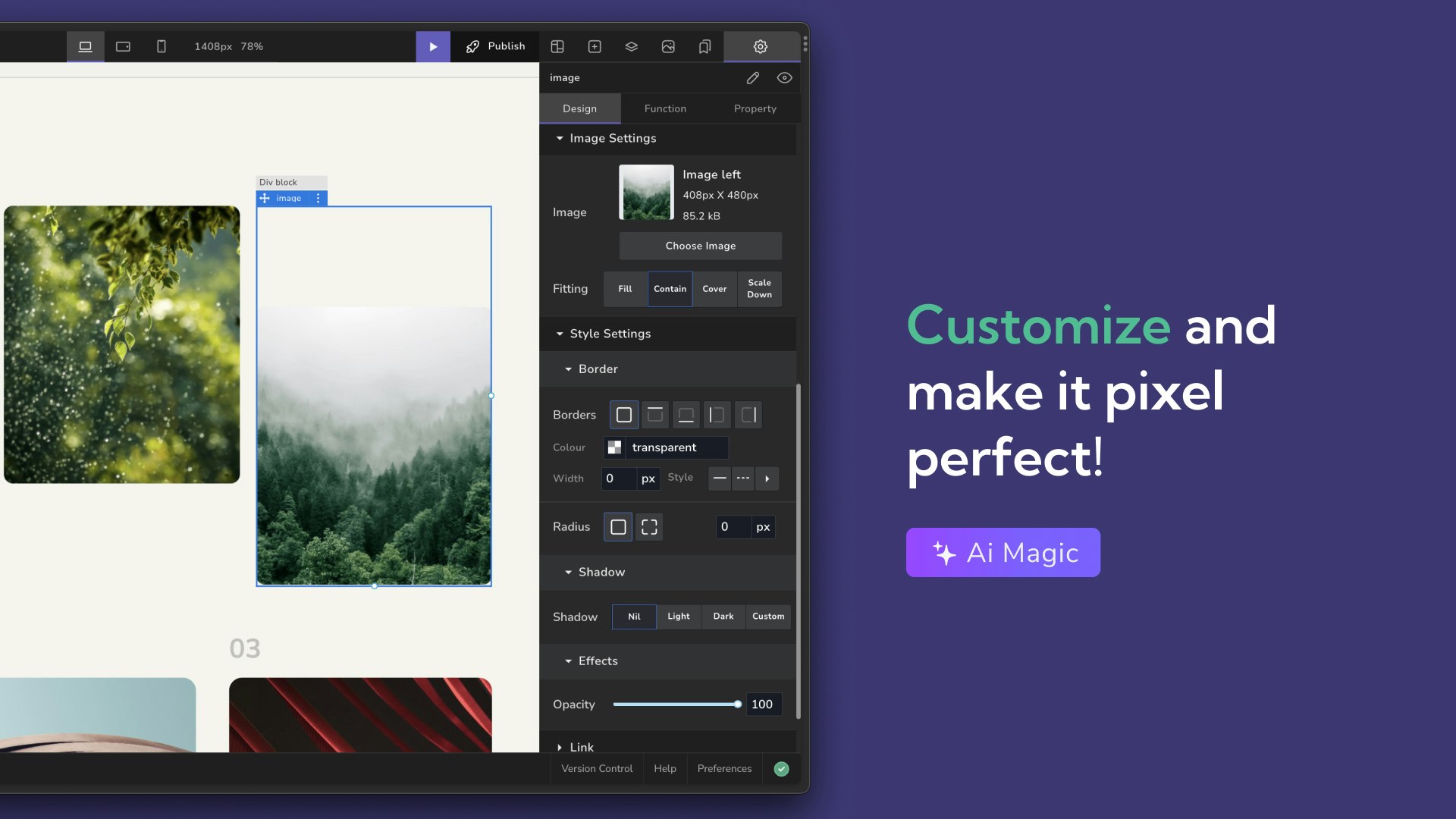1456x819 pixels.
Task: Click the move handle on image label
Action: (x=265, y=198)
